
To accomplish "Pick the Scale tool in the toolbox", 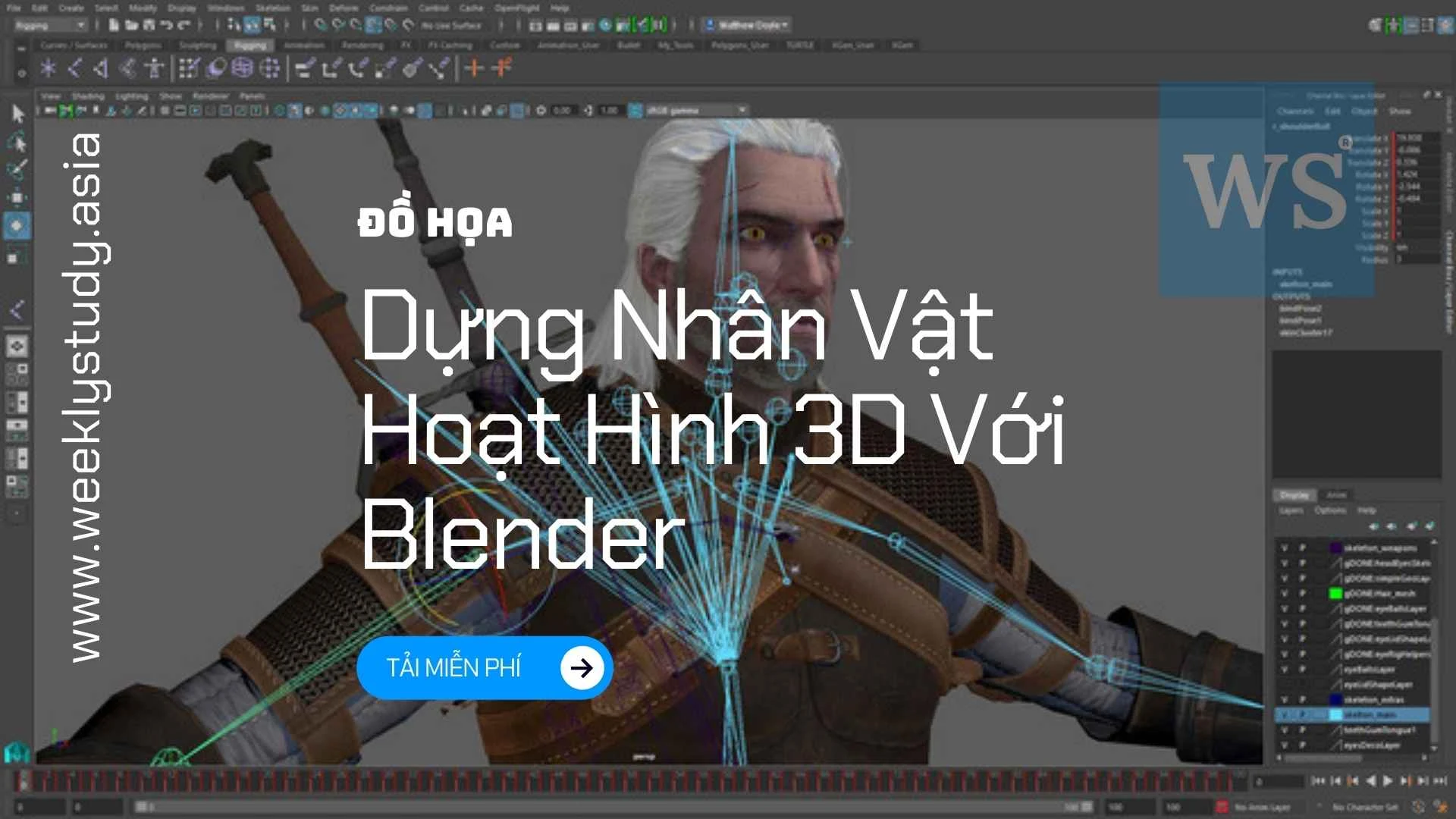I will (x=17, y=255).
